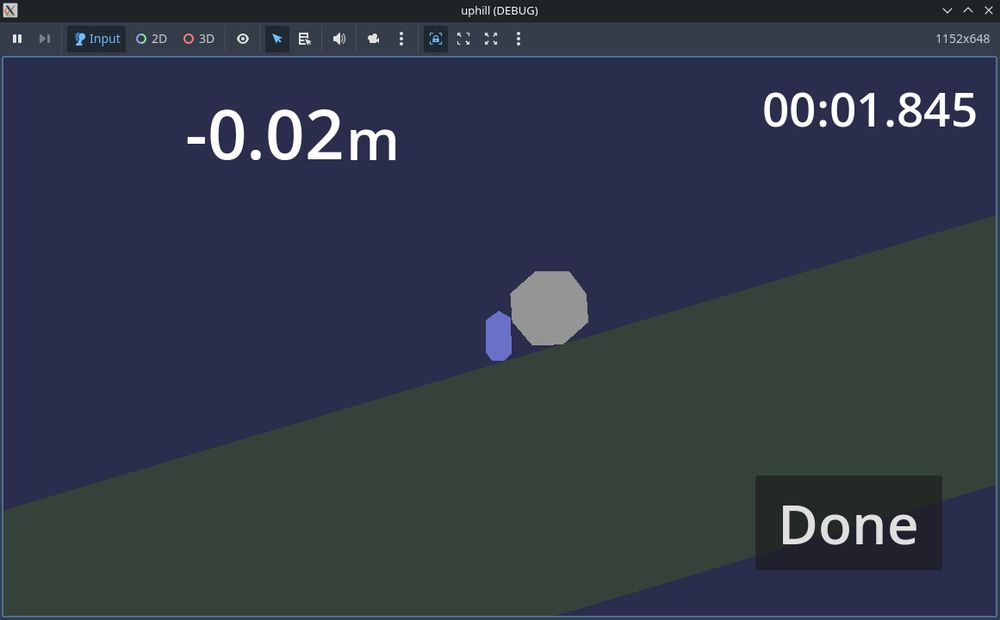Image resolution: width=1000 pixels, height=620 pixels.
Task: Click the gray boulder in game
Action: (549, 308)
